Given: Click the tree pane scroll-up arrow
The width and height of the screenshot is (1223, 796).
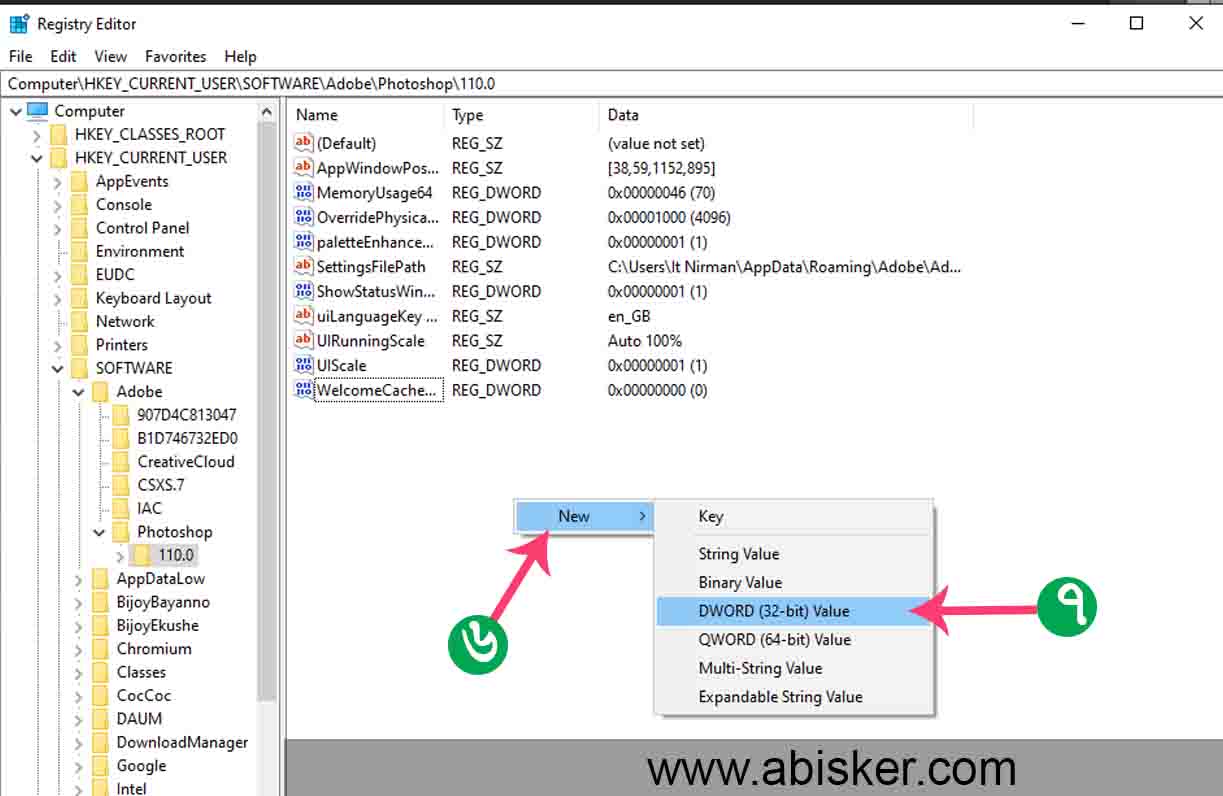Looking at the screenshot, I should (267, 112).
